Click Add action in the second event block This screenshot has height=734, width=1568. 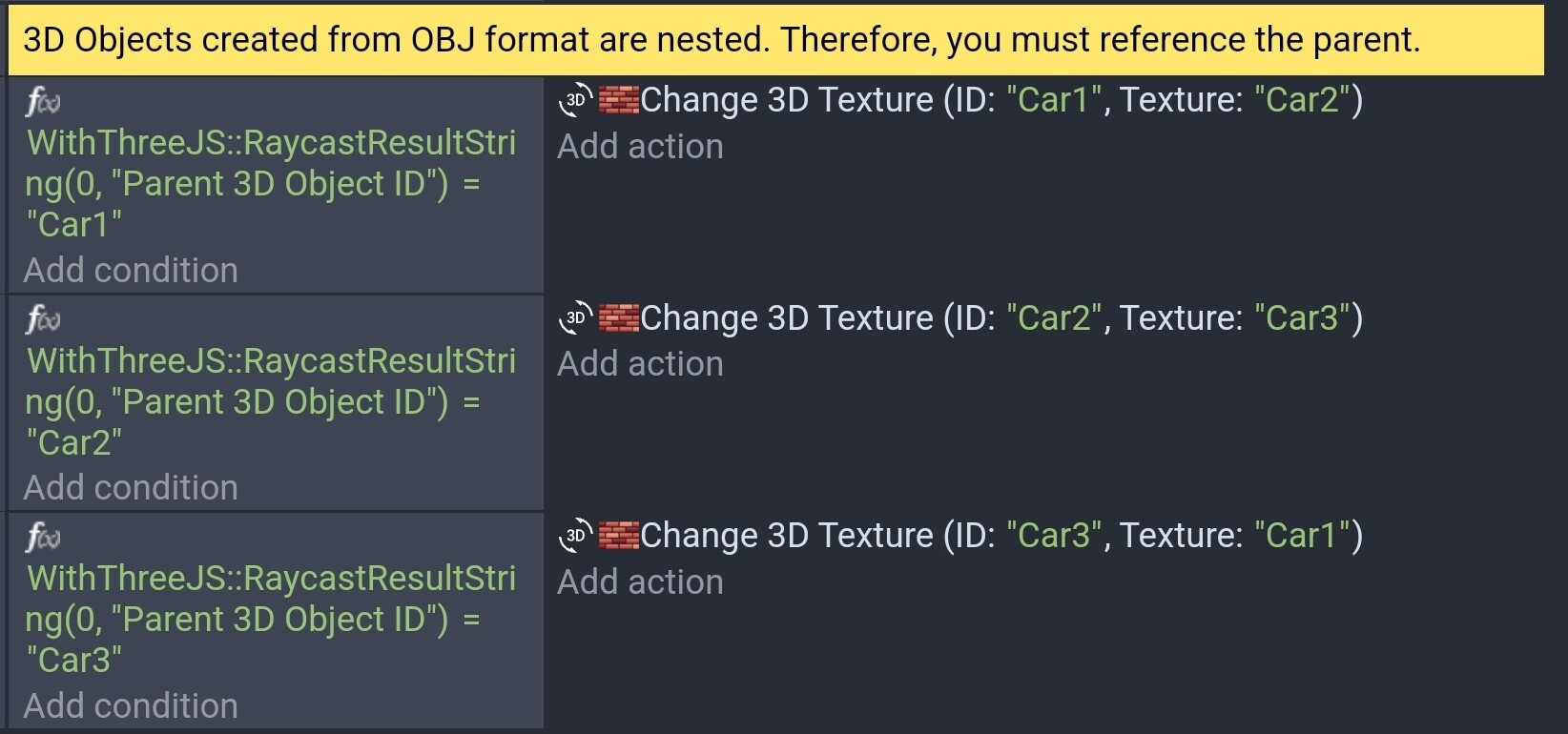click(640, 363)
